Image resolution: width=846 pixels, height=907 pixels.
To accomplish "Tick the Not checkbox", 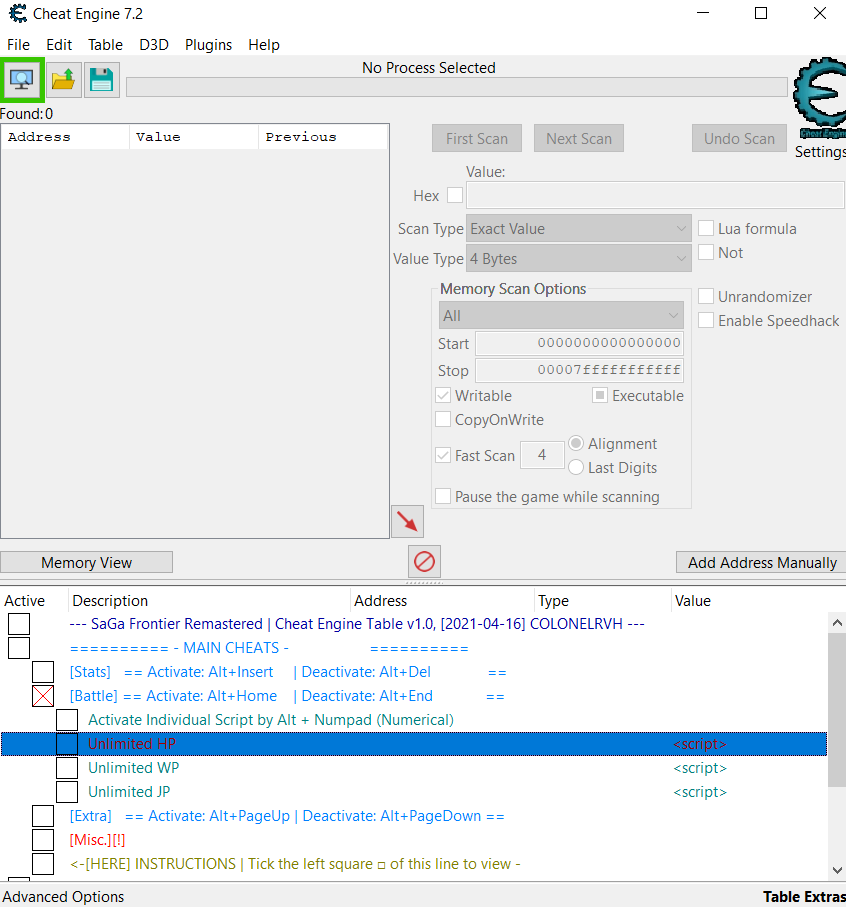I will coord(705,252).
